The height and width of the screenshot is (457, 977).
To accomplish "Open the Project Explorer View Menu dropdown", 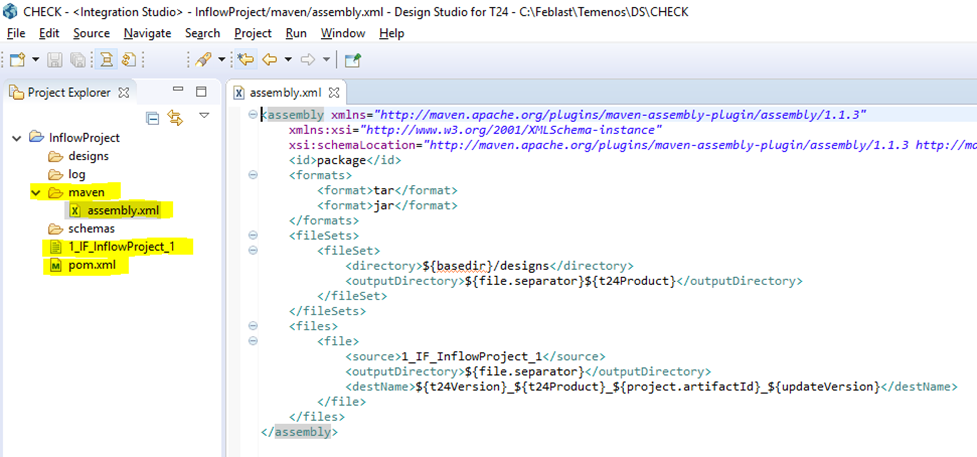I will (x=204, y=117).
